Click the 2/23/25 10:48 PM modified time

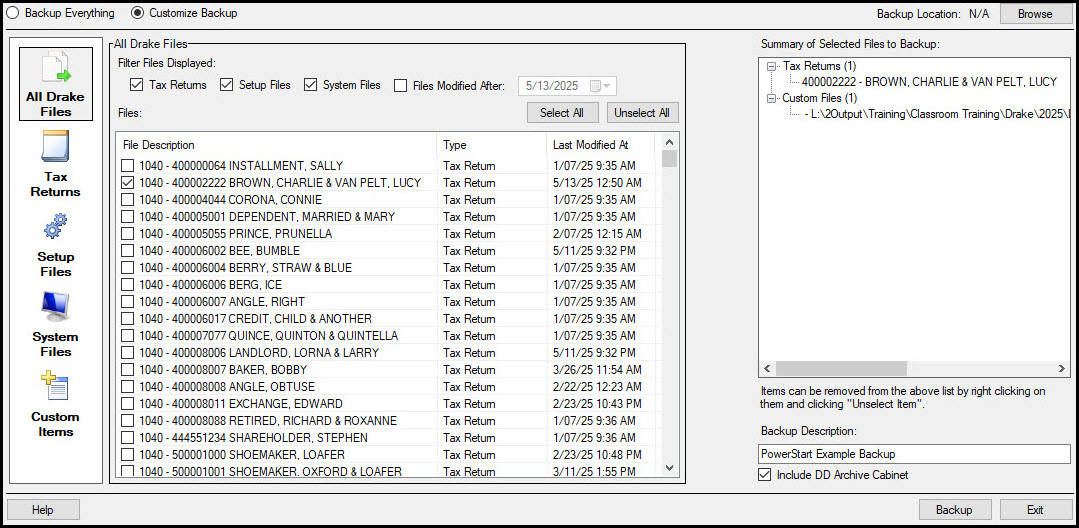[x=597, y=455]
